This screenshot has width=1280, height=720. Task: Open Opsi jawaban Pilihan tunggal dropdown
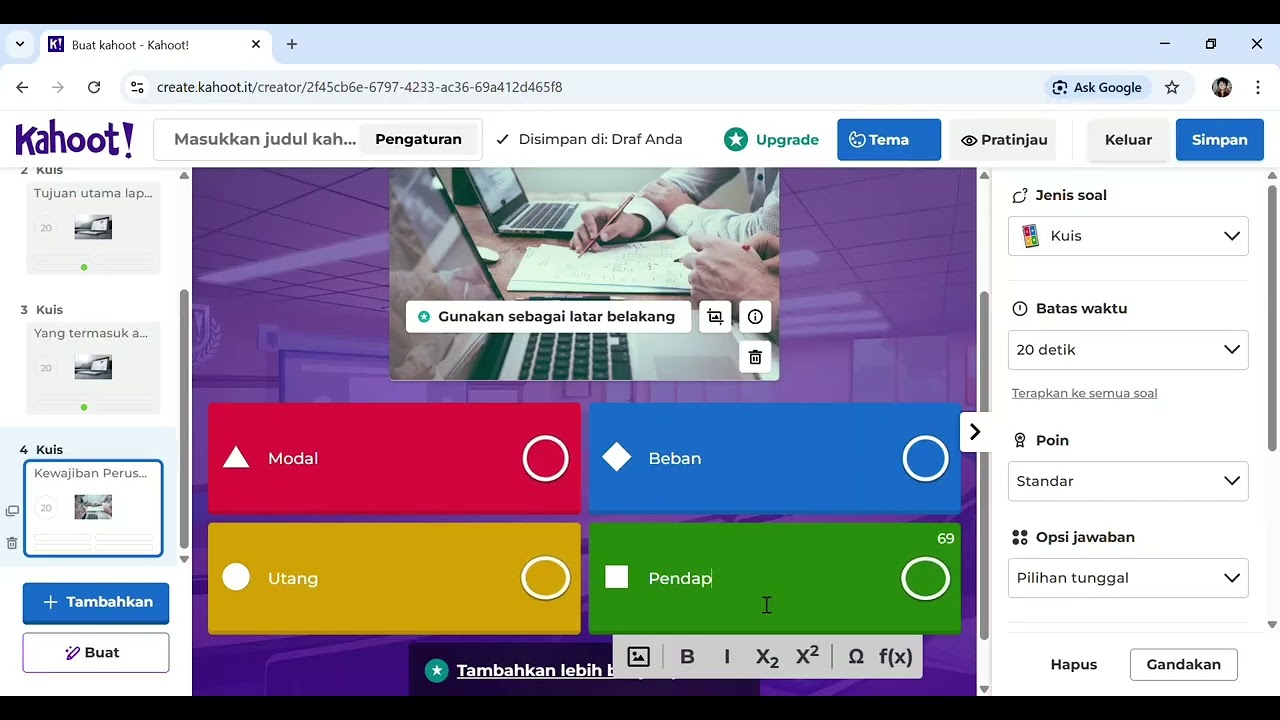[x=1128, y=578]
